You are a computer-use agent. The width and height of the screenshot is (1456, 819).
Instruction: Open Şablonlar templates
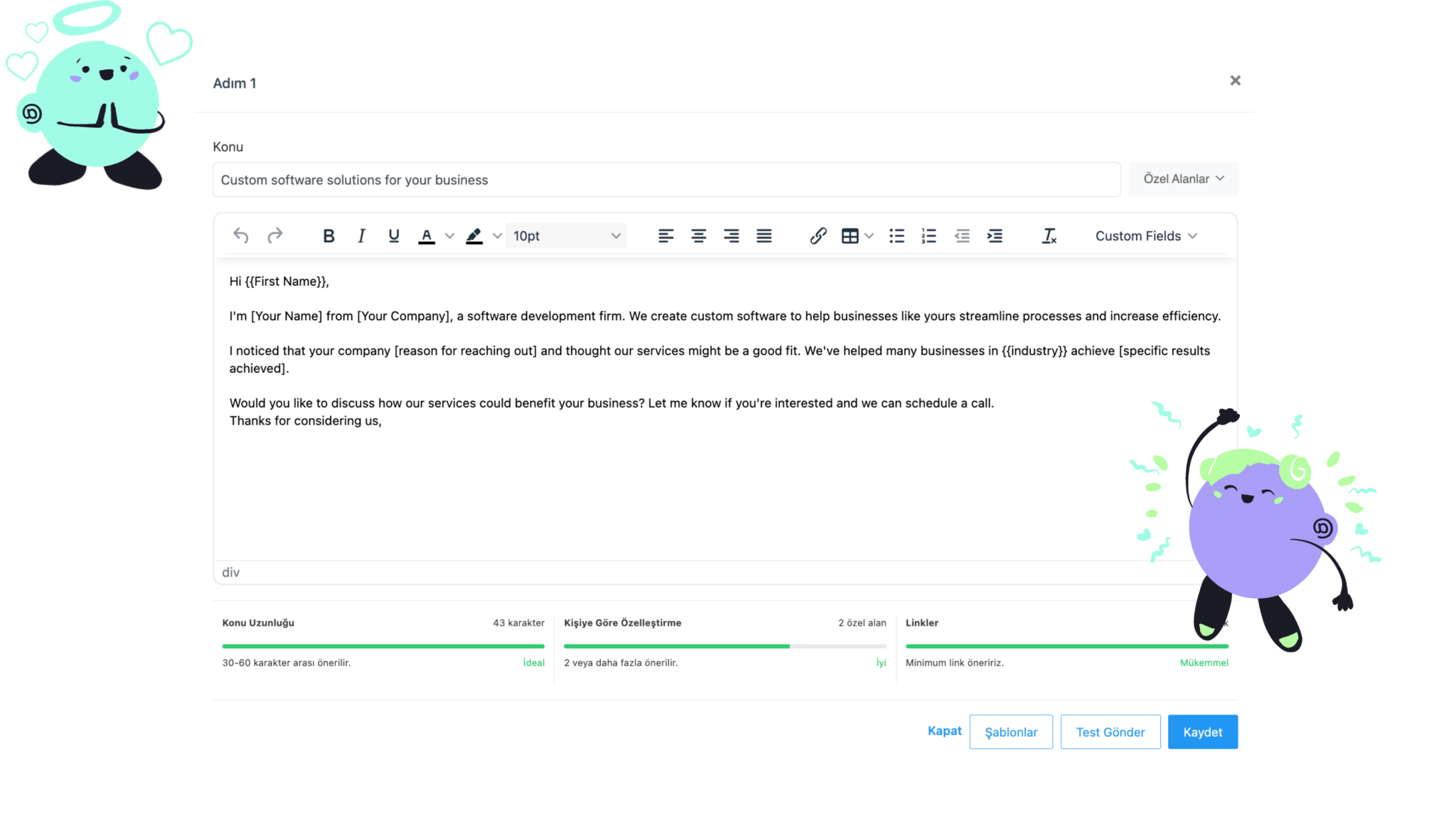coord(1010,732)
